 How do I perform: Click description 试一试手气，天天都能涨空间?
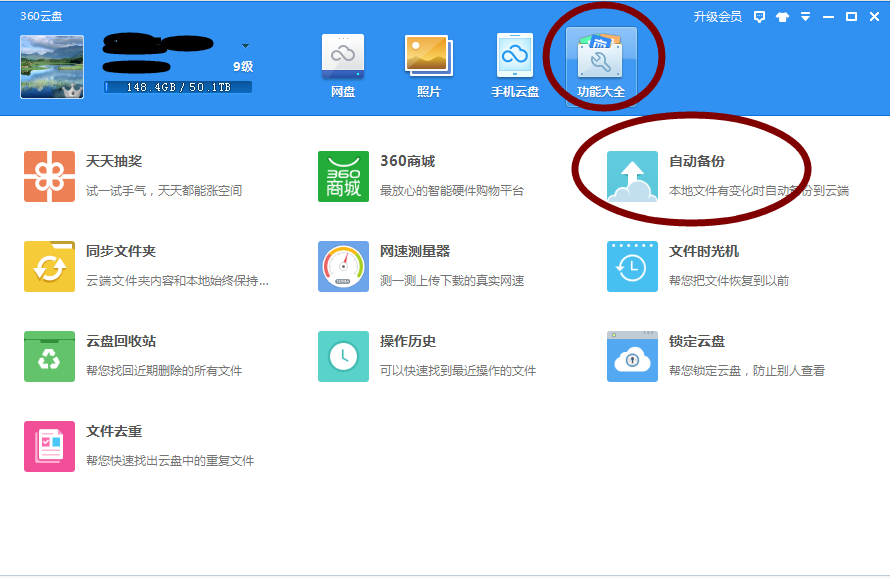(164, 191)
